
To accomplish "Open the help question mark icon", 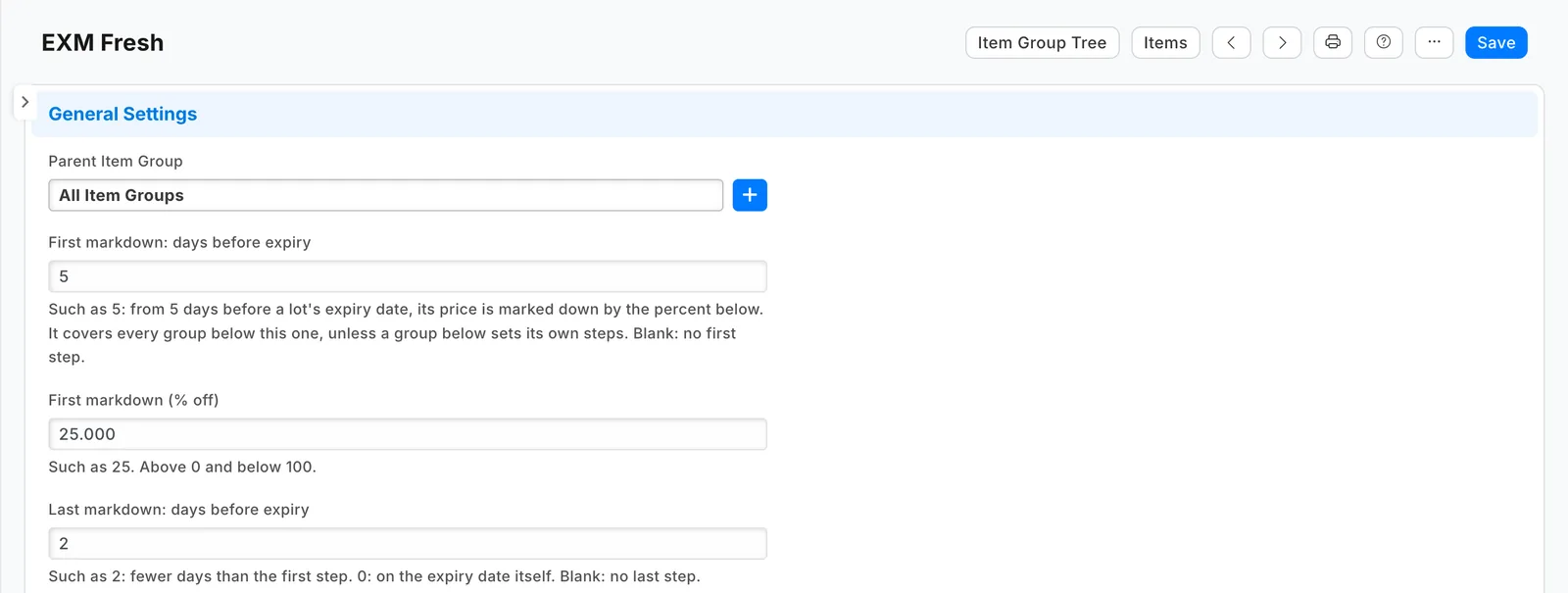I will click(1384, 42).
